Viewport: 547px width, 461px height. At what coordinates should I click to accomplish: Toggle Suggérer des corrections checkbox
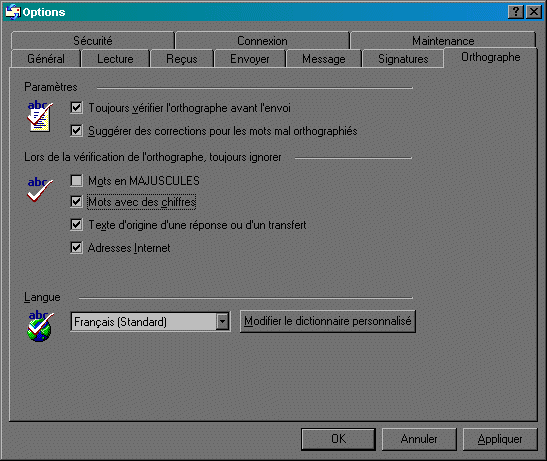point(76,131)
